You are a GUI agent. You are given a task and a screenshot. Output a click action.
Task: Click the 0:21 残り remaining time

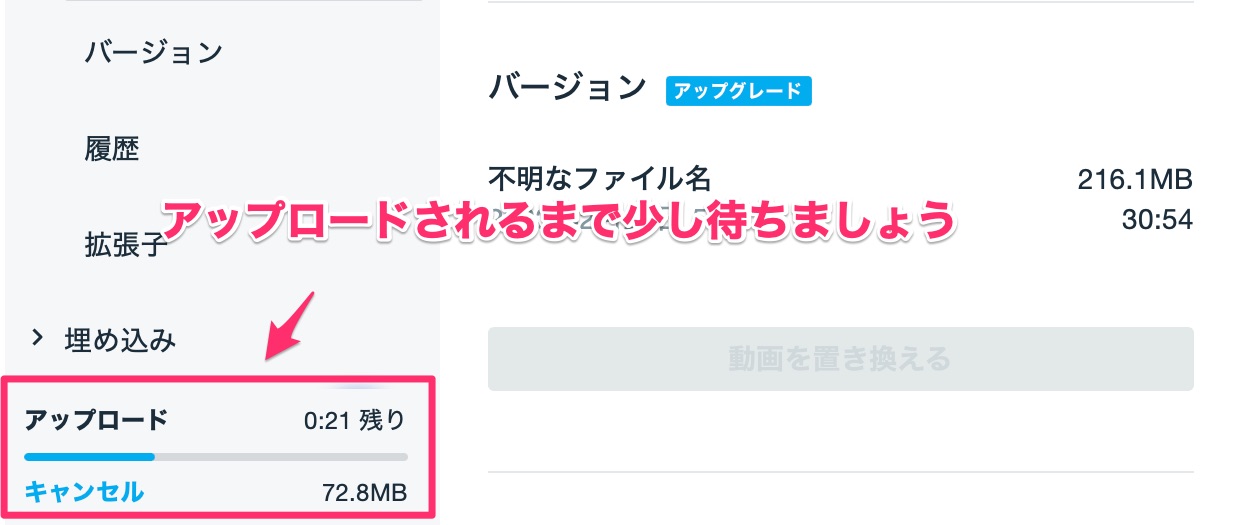[x=355, y=420]
